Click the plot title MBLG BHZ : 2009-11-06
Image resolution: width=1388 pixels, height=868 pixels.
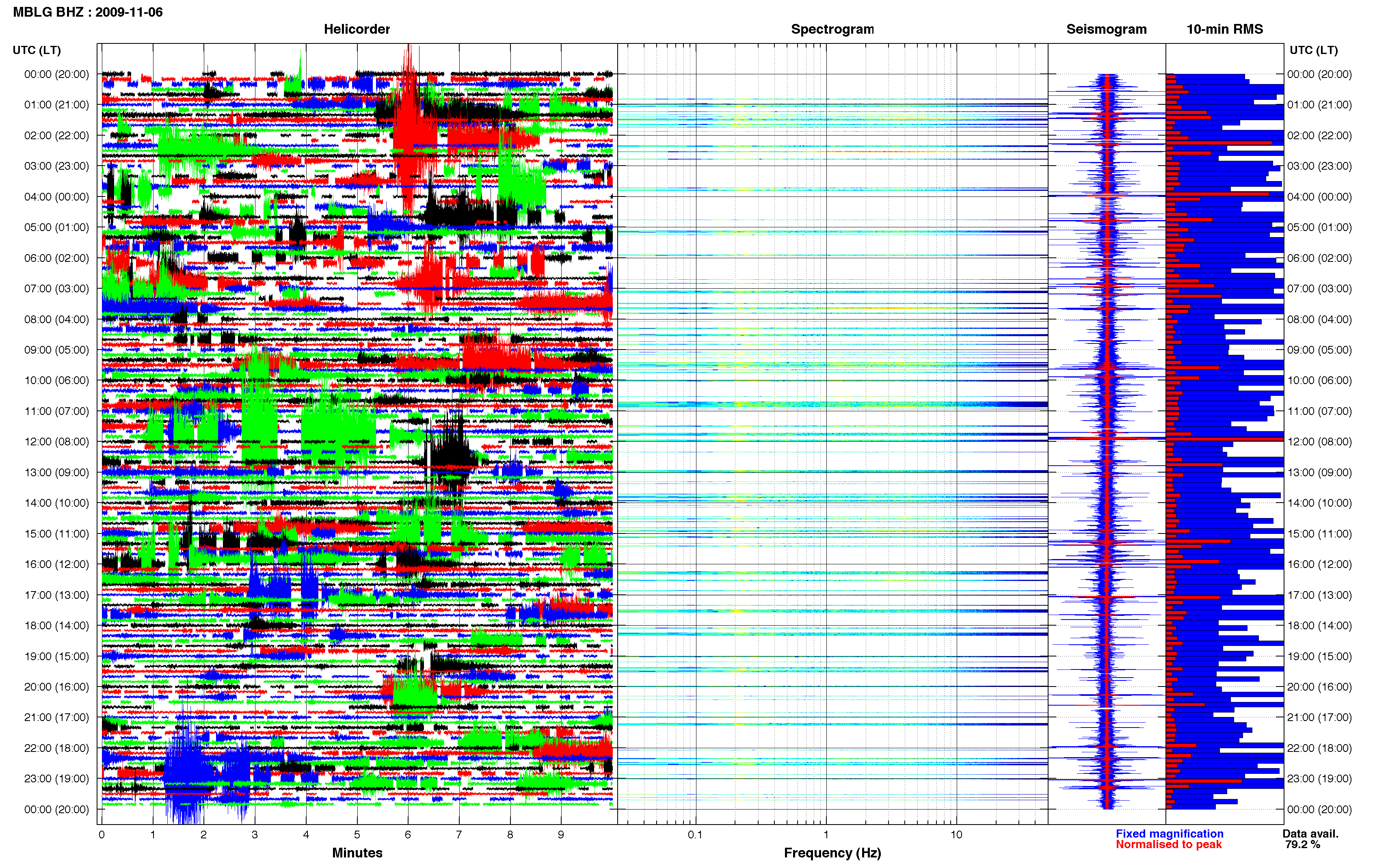pyautogui.click(x=88, y=12)
